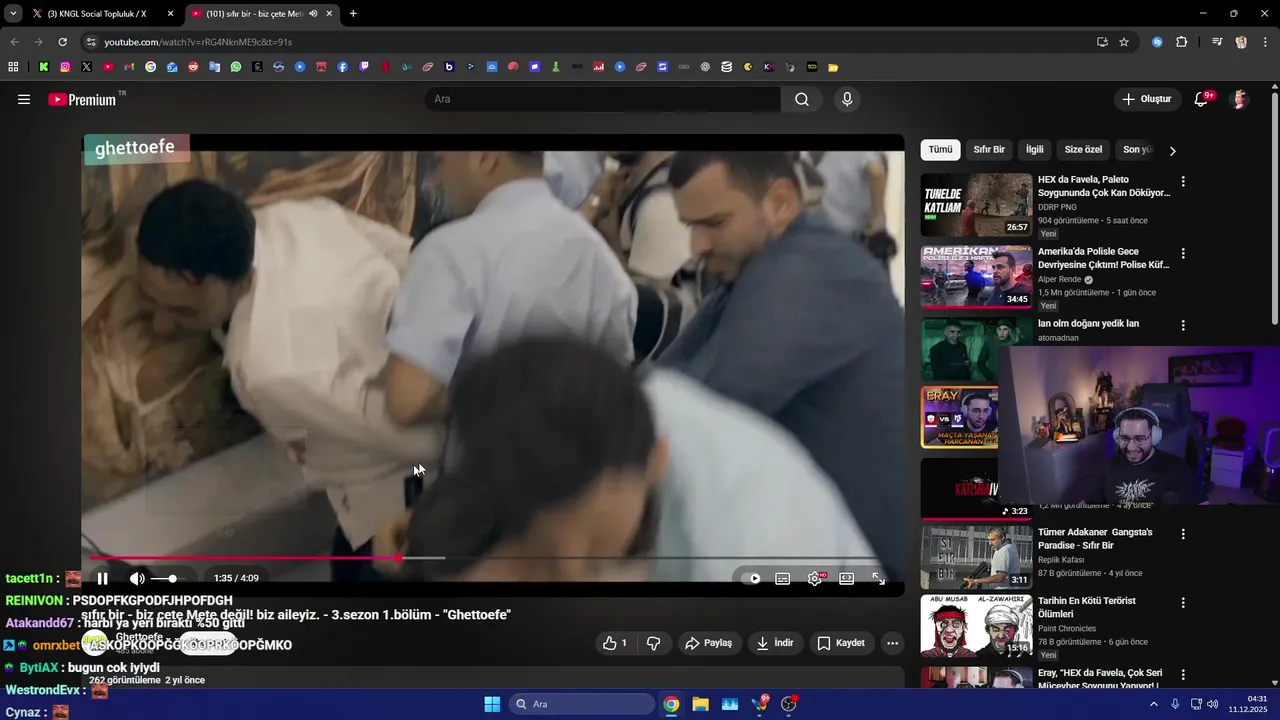Image resolution: width=1280 pixels, height=720 pixels.
Task: Open Twitch bookmark in bookmarks bar
Action: click(364, 67)
